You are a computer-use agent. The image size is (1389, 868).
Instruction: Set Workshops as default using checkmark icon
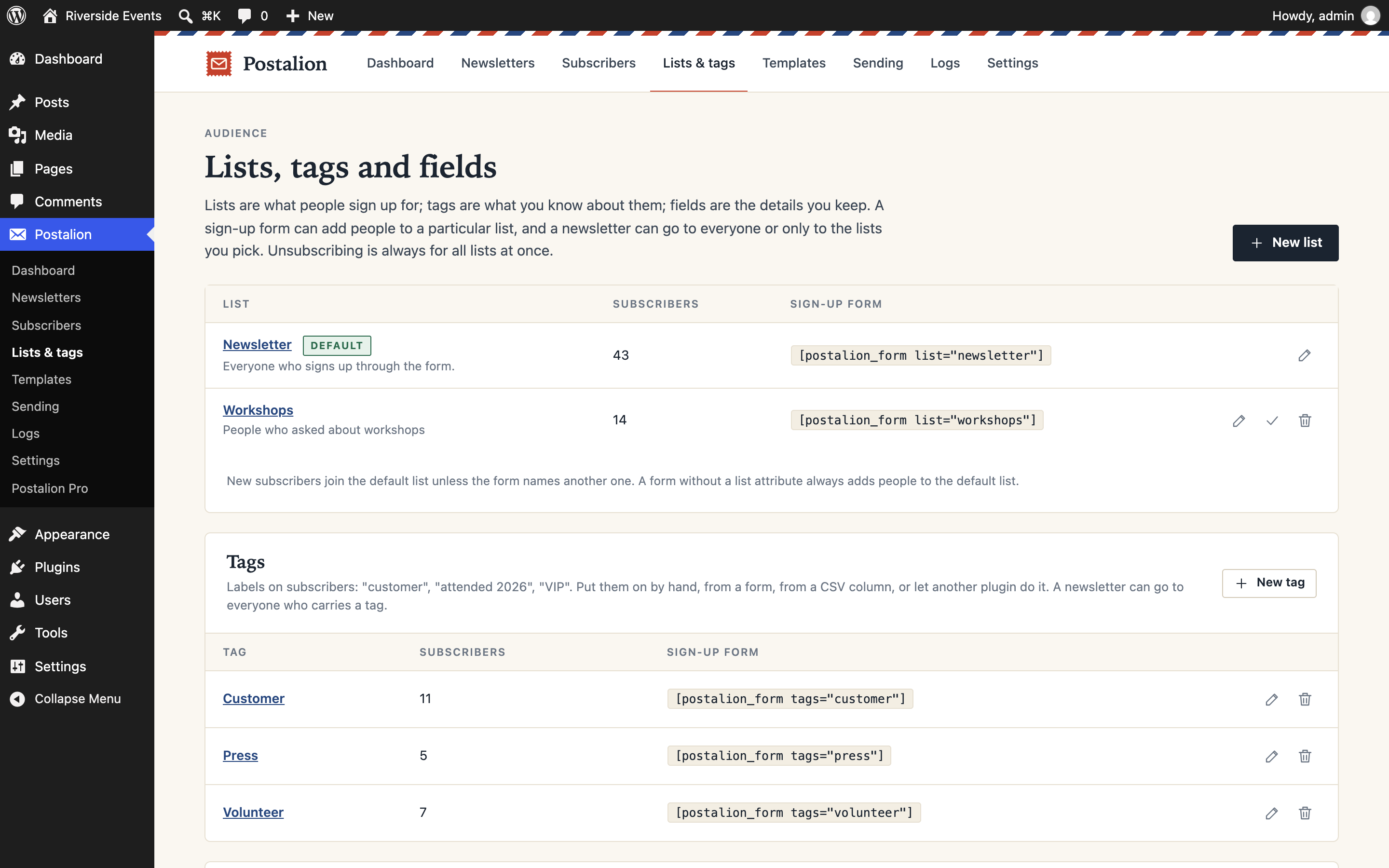tap(1272, 421)
